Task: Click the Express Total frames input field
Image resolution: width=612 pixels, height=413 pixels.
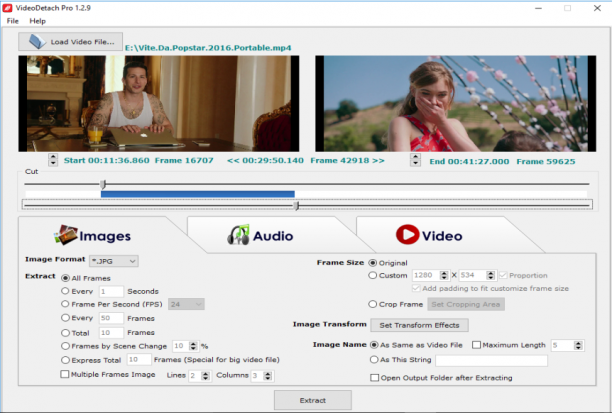Action: pyautogui.click(x=139, y=360)
